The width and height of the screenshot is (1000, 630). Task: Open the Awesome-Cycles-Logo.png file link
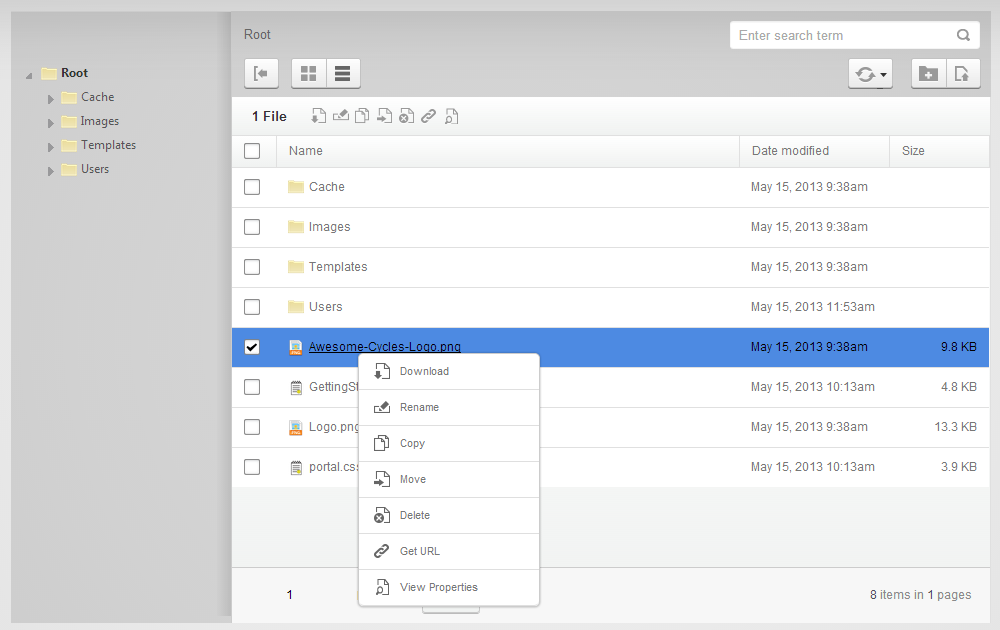pyautogui.click(x=385, y=347)
